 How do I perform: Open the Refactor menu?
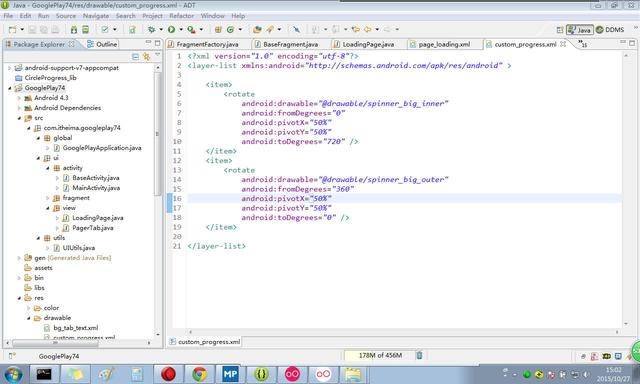(182, 16)
